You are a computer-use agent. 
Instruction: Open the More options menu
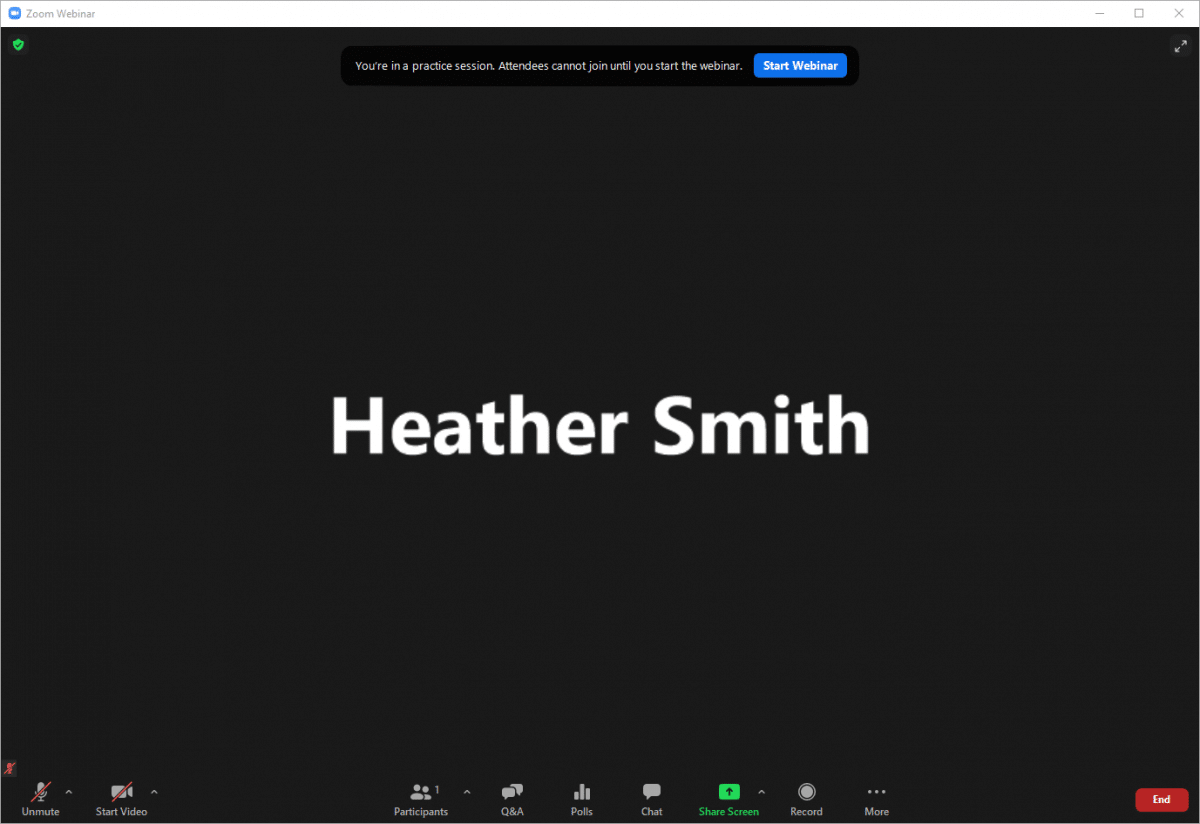[x=876, y=798]
